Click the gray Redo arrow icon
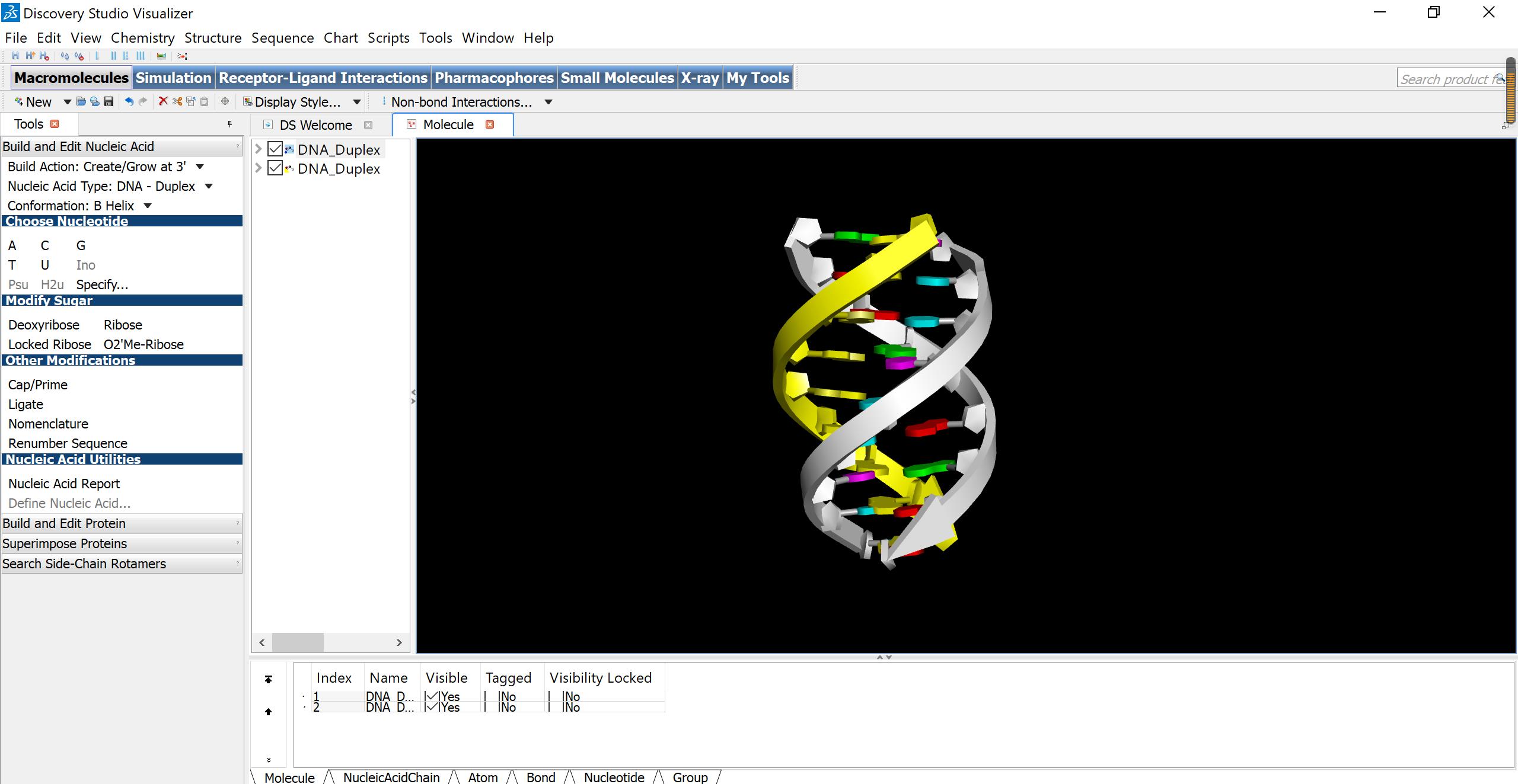 (x=142, y=101)
